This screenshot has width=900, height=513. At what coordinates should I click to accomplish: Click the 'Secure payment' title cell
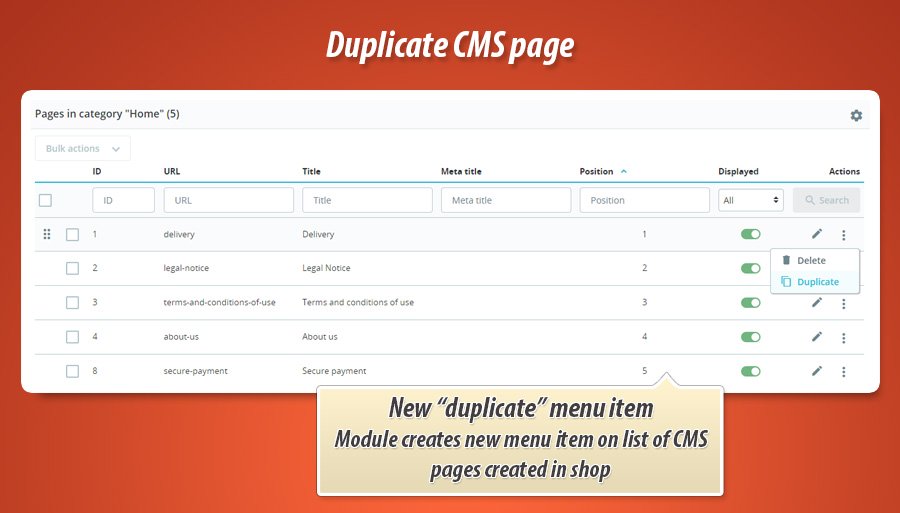point(334,371)
